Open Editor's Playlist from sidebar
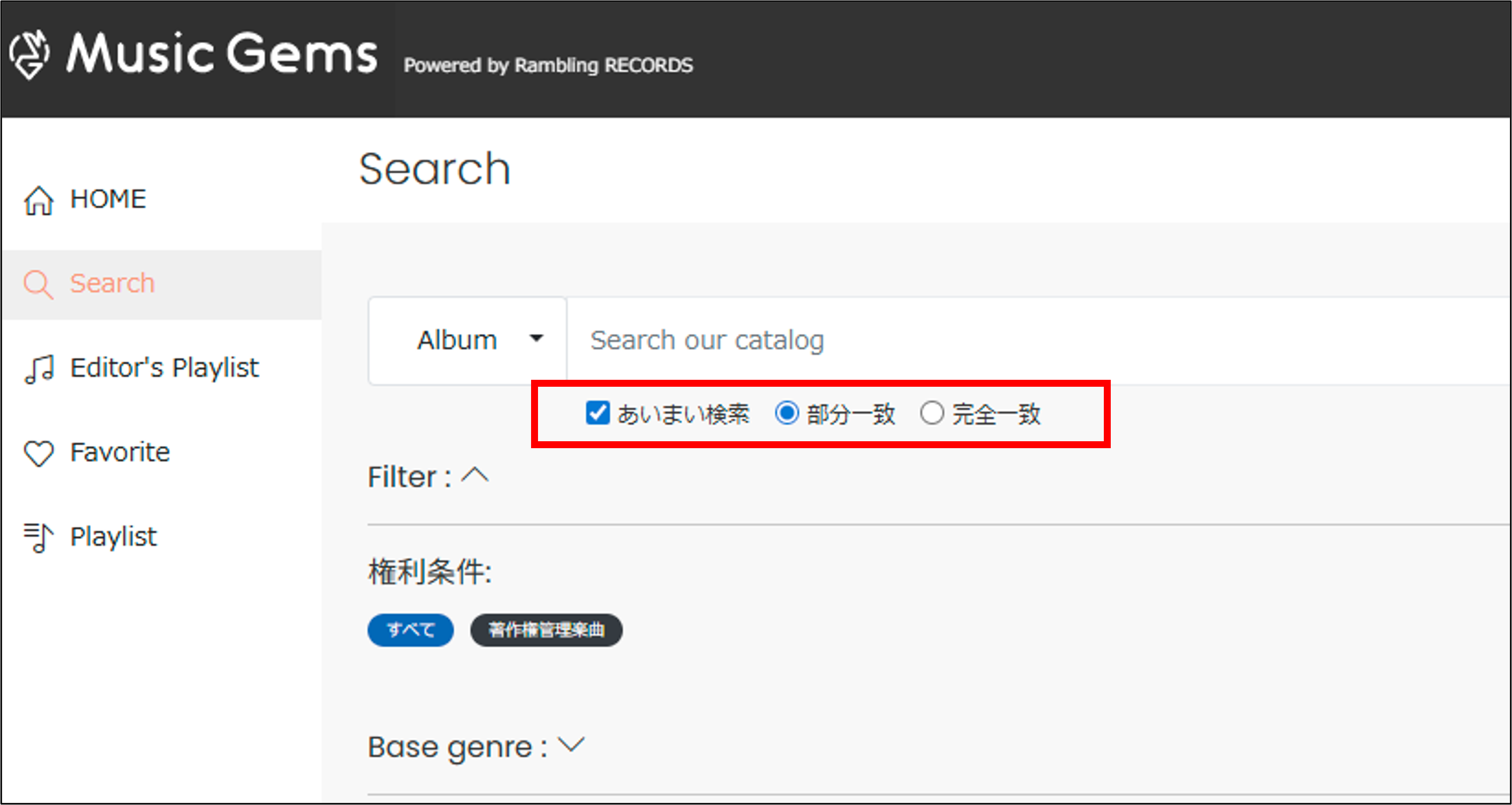The image size is (1512, 805). point(165,369)
